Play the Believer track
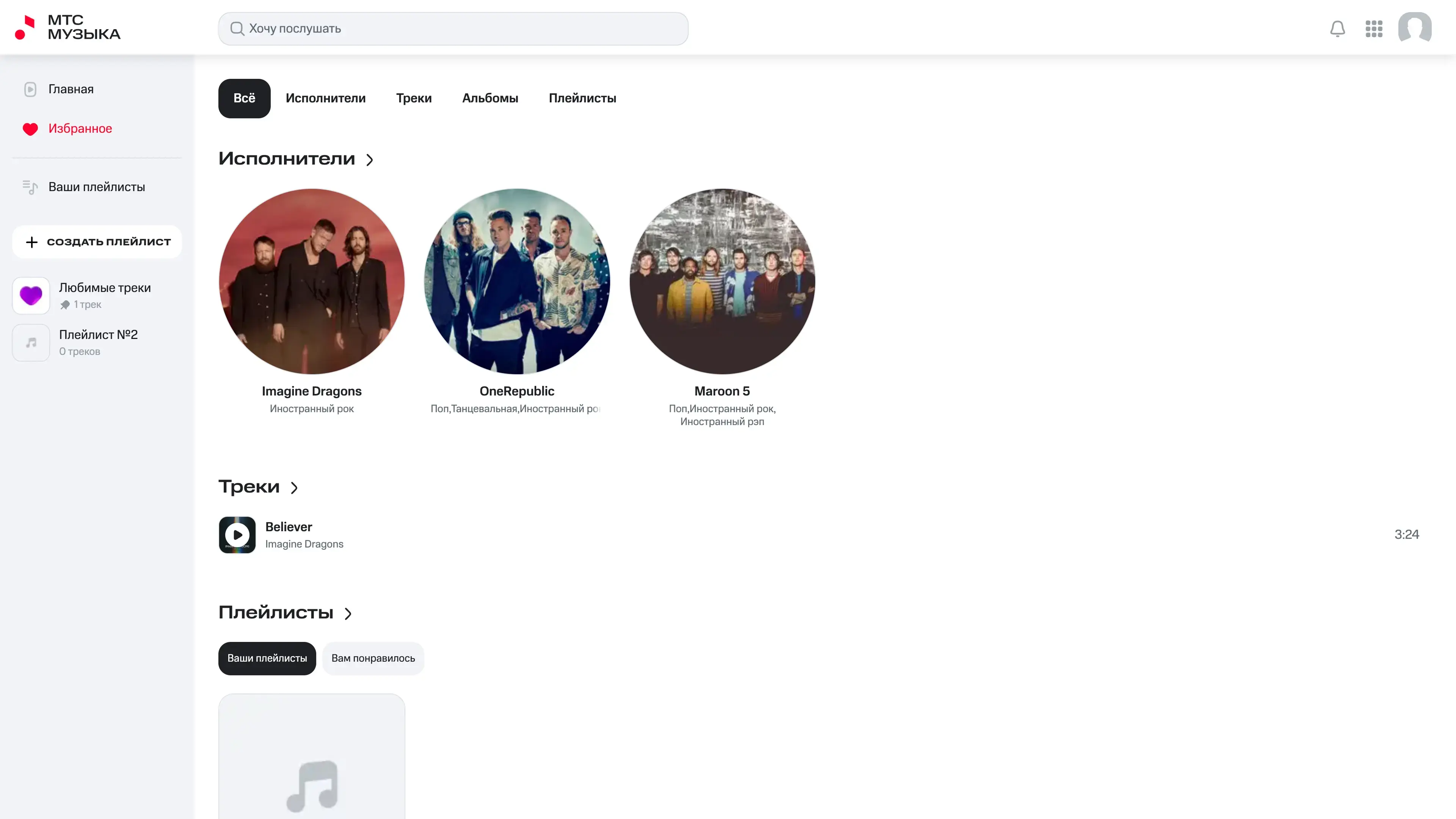Image resolution: width=1456 pixels, height=819 pixels. [237, 535]
